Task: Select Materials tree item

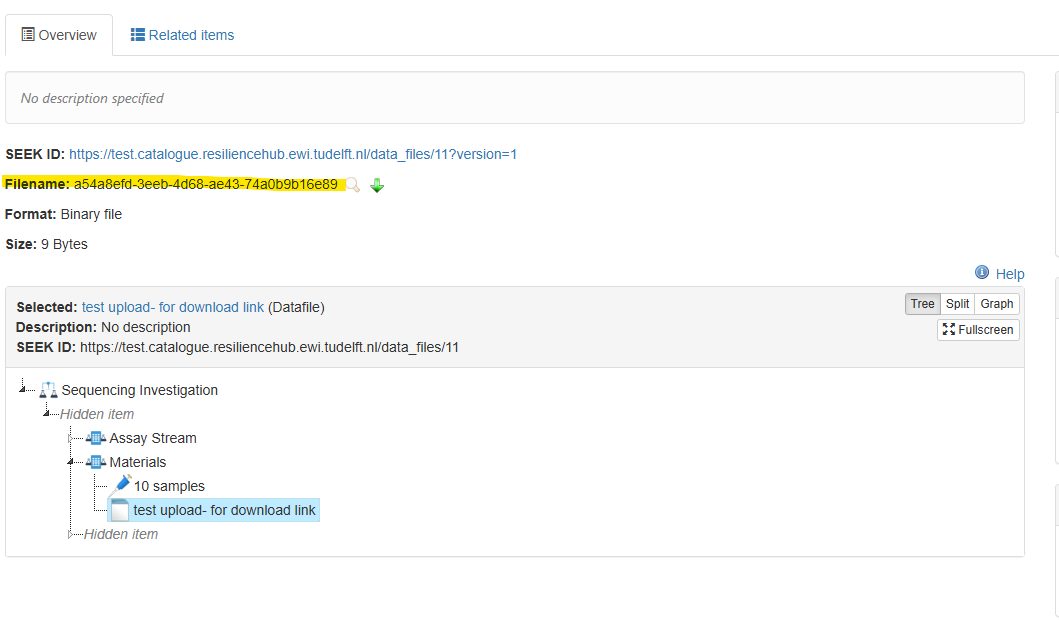Action: click(138, 462)
